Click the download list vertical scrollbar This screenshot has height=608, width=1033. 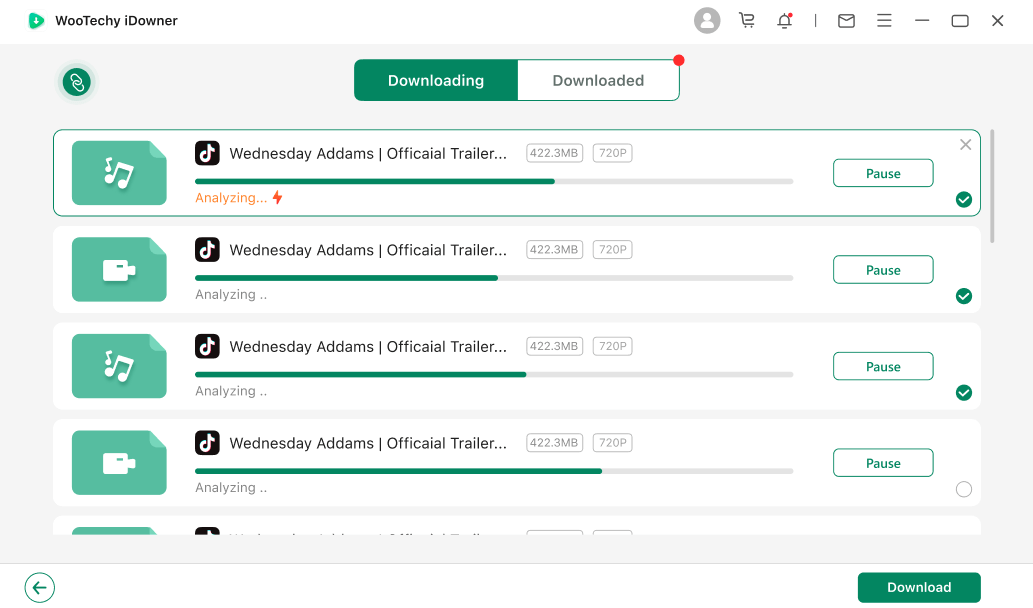992,186
